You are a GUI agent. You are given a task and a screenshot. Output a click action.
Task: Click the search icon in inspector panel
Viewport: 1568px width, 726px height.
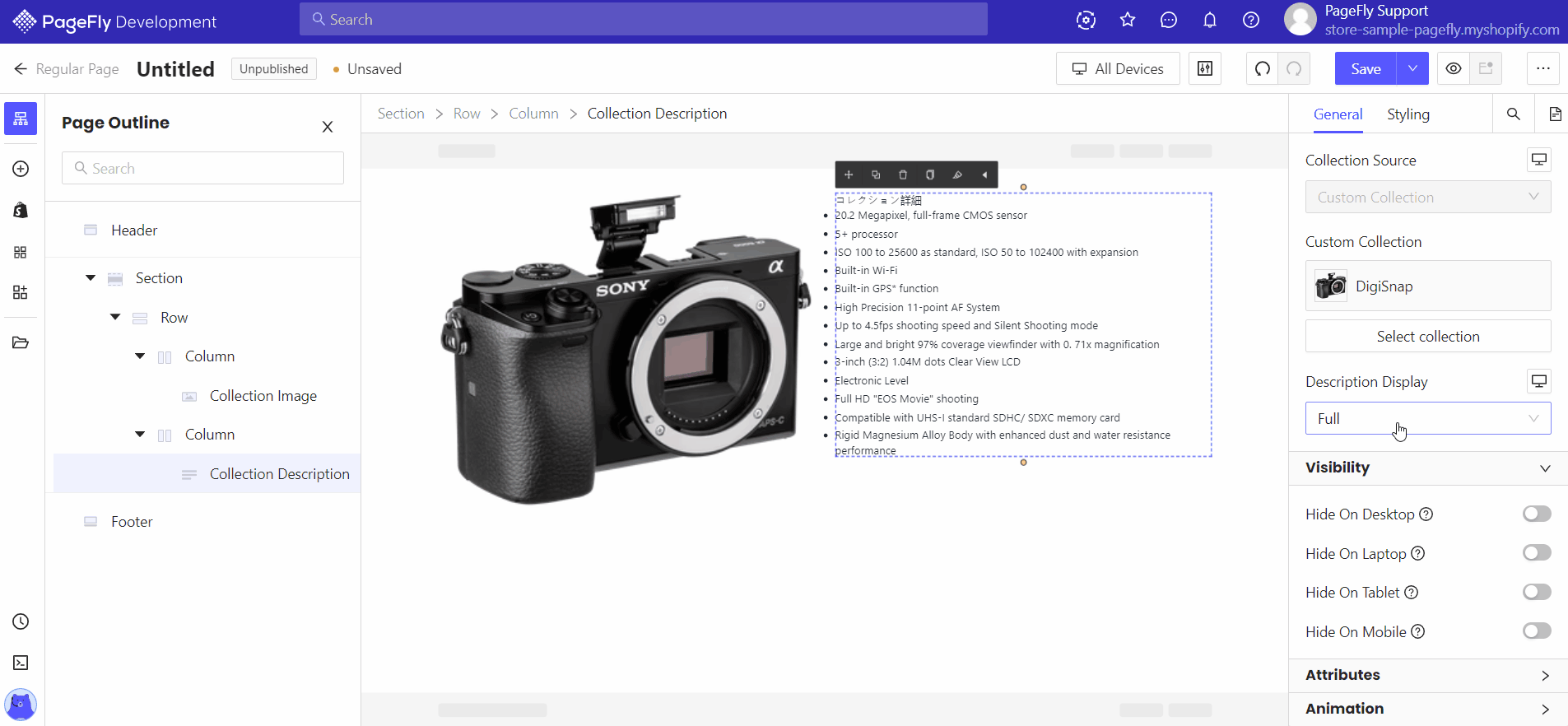[1514, 114]
